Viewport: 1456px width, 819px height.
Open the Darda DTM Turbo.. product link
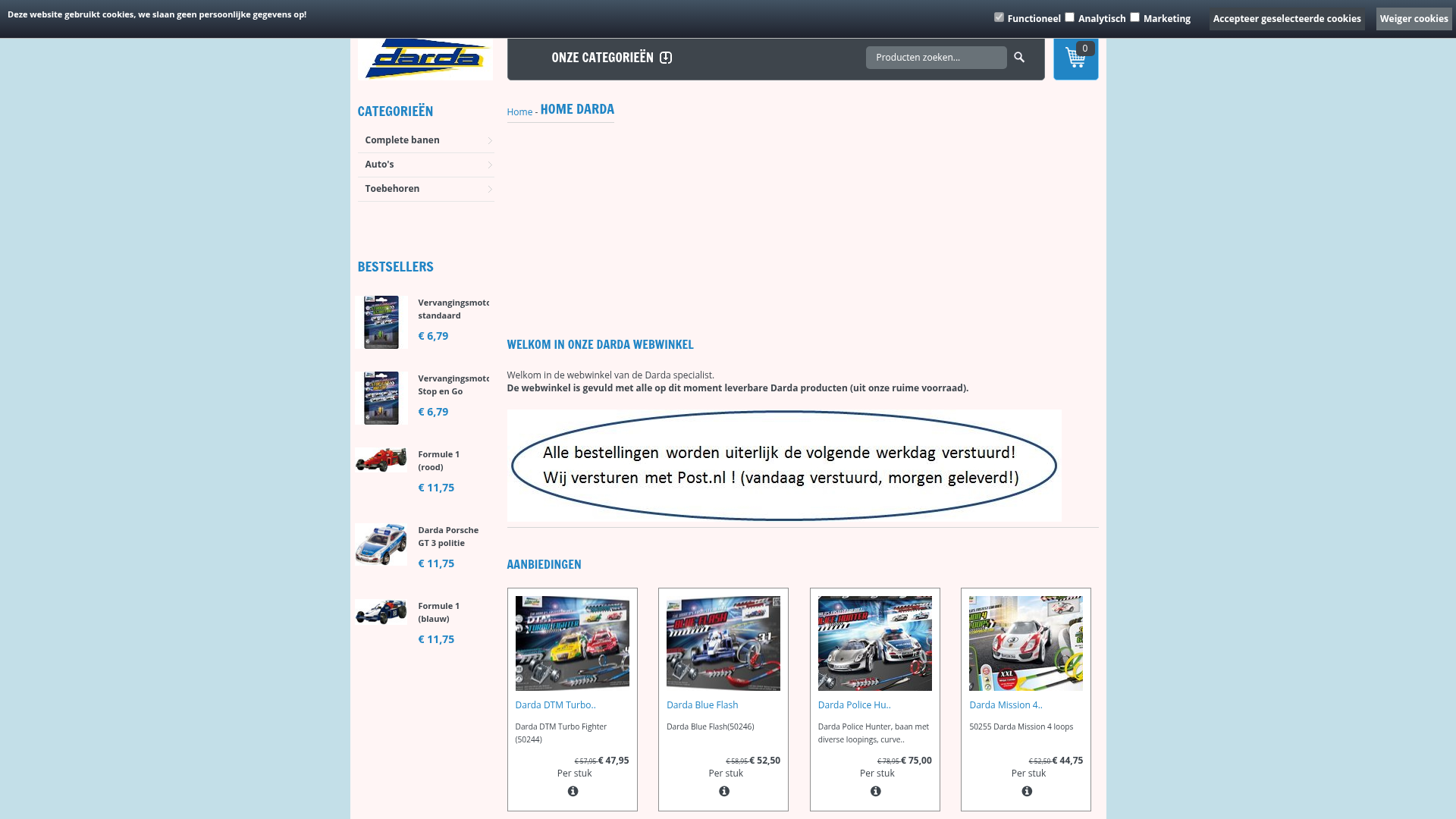point(555,705)
